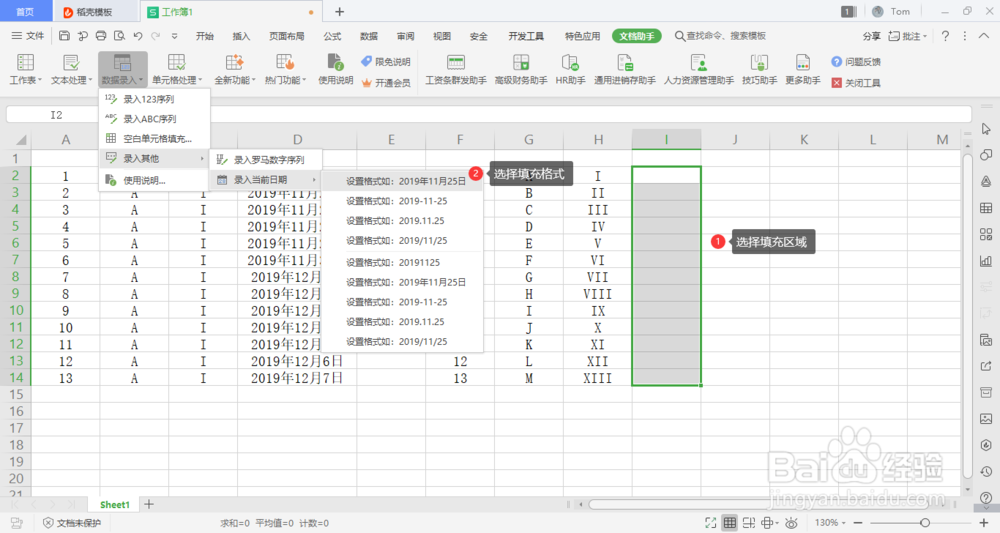Open the 单元格处理 dropdown

177,69
